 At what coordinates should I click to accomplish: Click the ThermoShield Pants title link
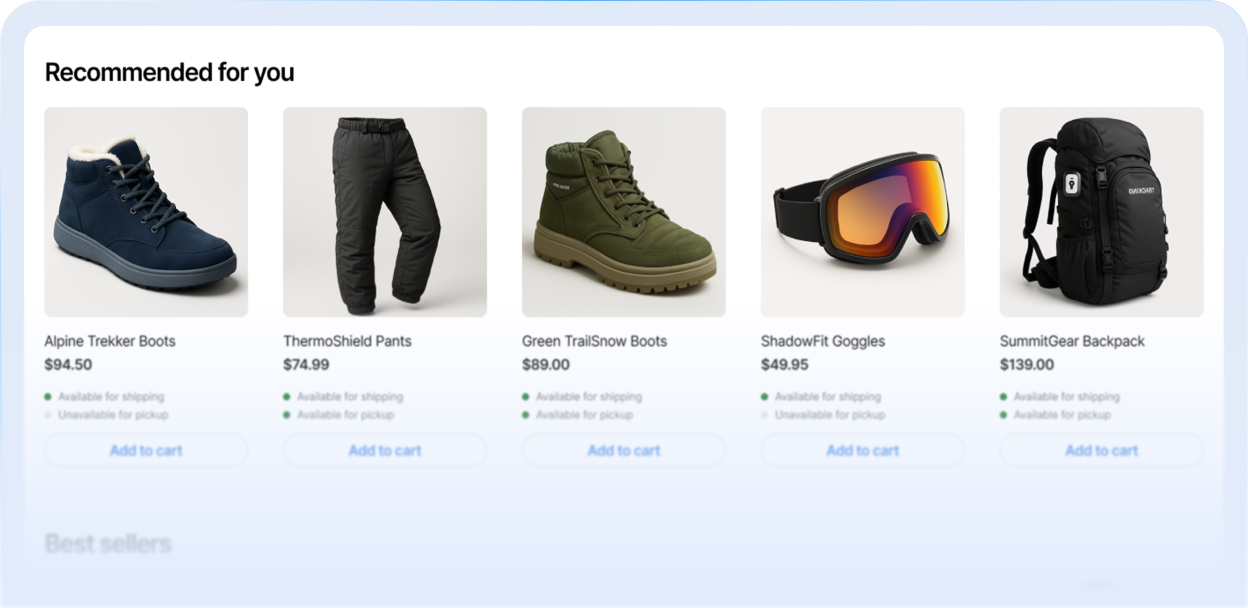pyautogui.click(x=347, y=341)
